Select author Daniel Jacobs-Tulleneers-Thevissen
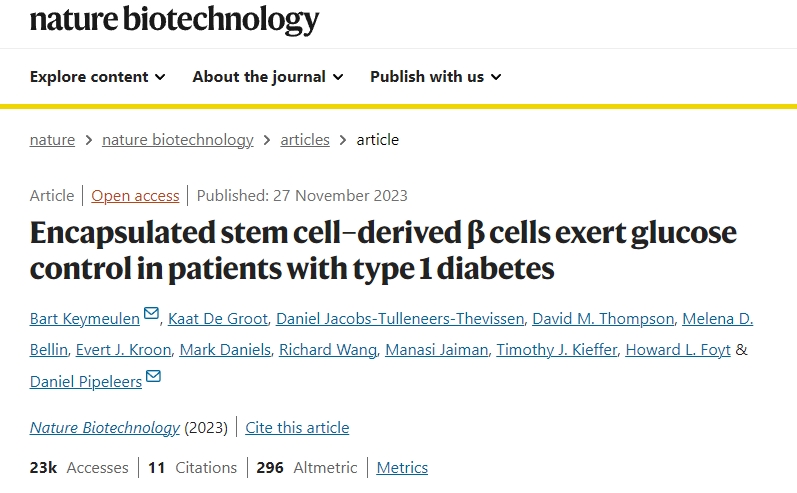 coord(399,319)
